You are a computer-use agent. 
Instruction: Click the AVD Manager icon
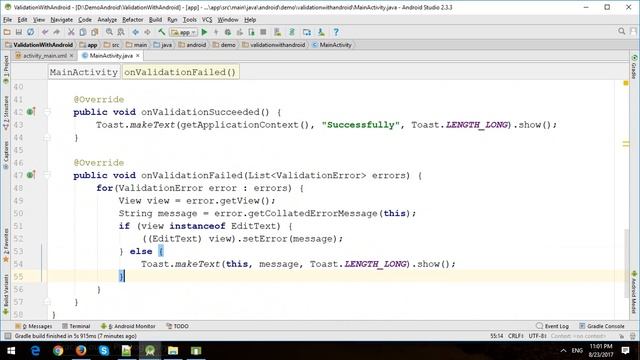click(278, 32)
